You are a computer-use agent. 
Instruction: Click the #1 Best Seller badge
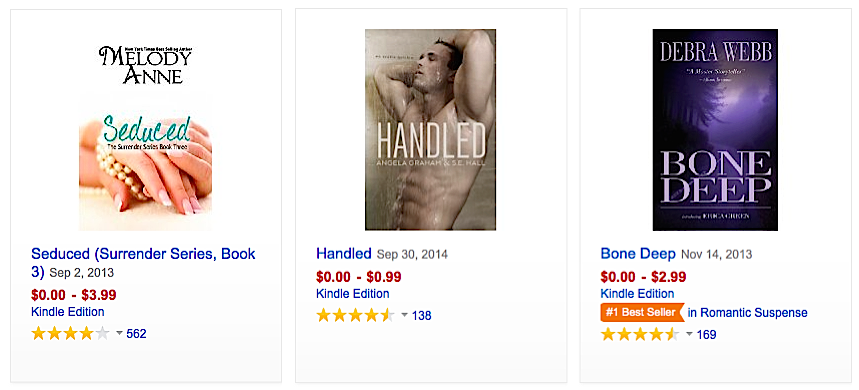(x=643, y=312)
